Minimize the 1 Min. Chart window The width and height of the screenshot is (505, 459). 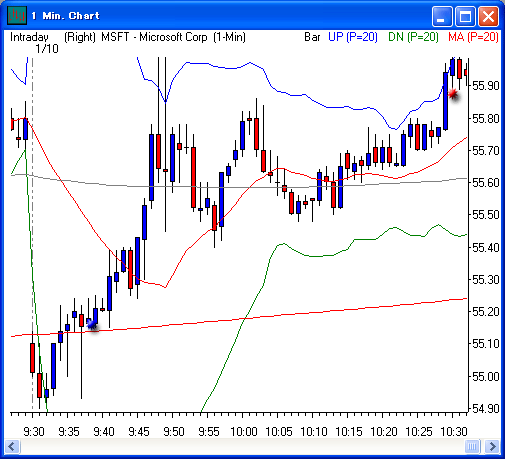442,16
